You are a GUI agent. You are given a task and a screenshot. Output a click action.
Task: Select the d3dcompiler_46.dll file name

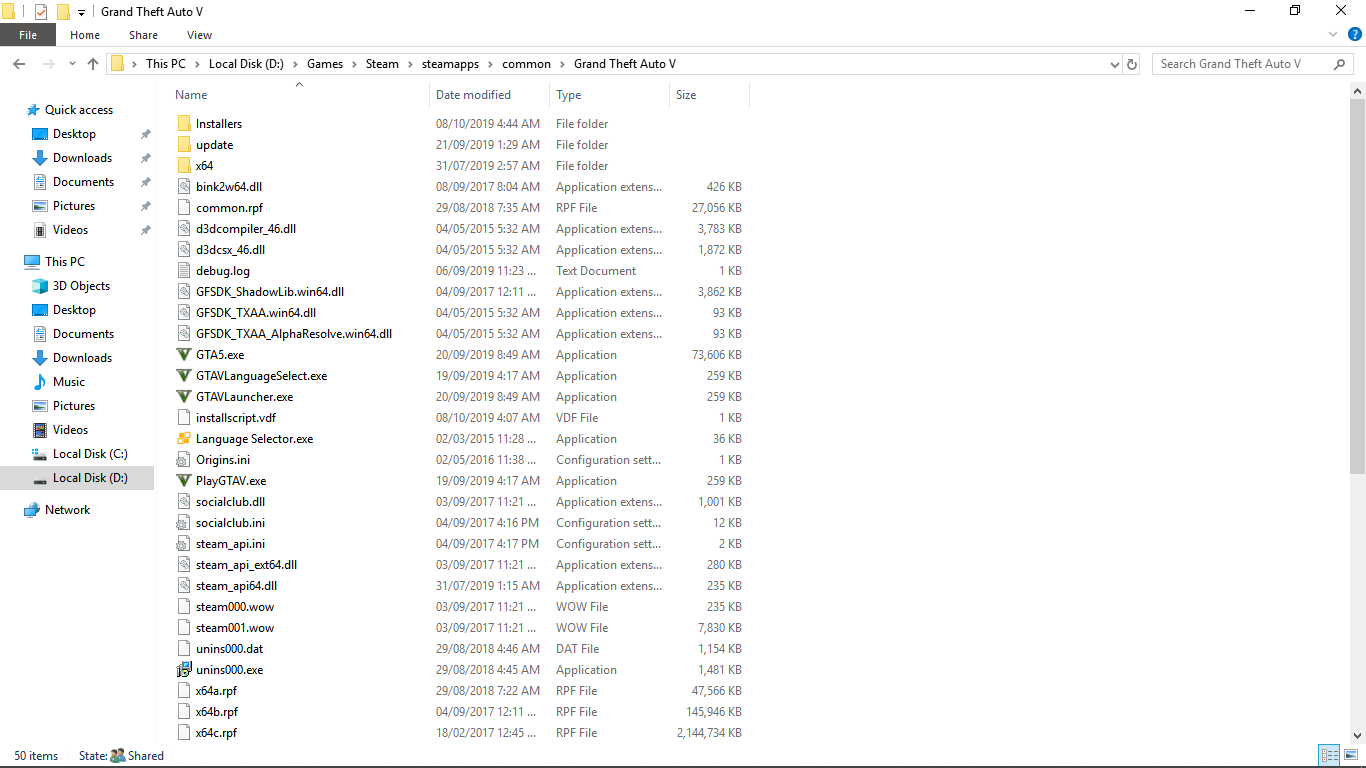pos(246,229)
